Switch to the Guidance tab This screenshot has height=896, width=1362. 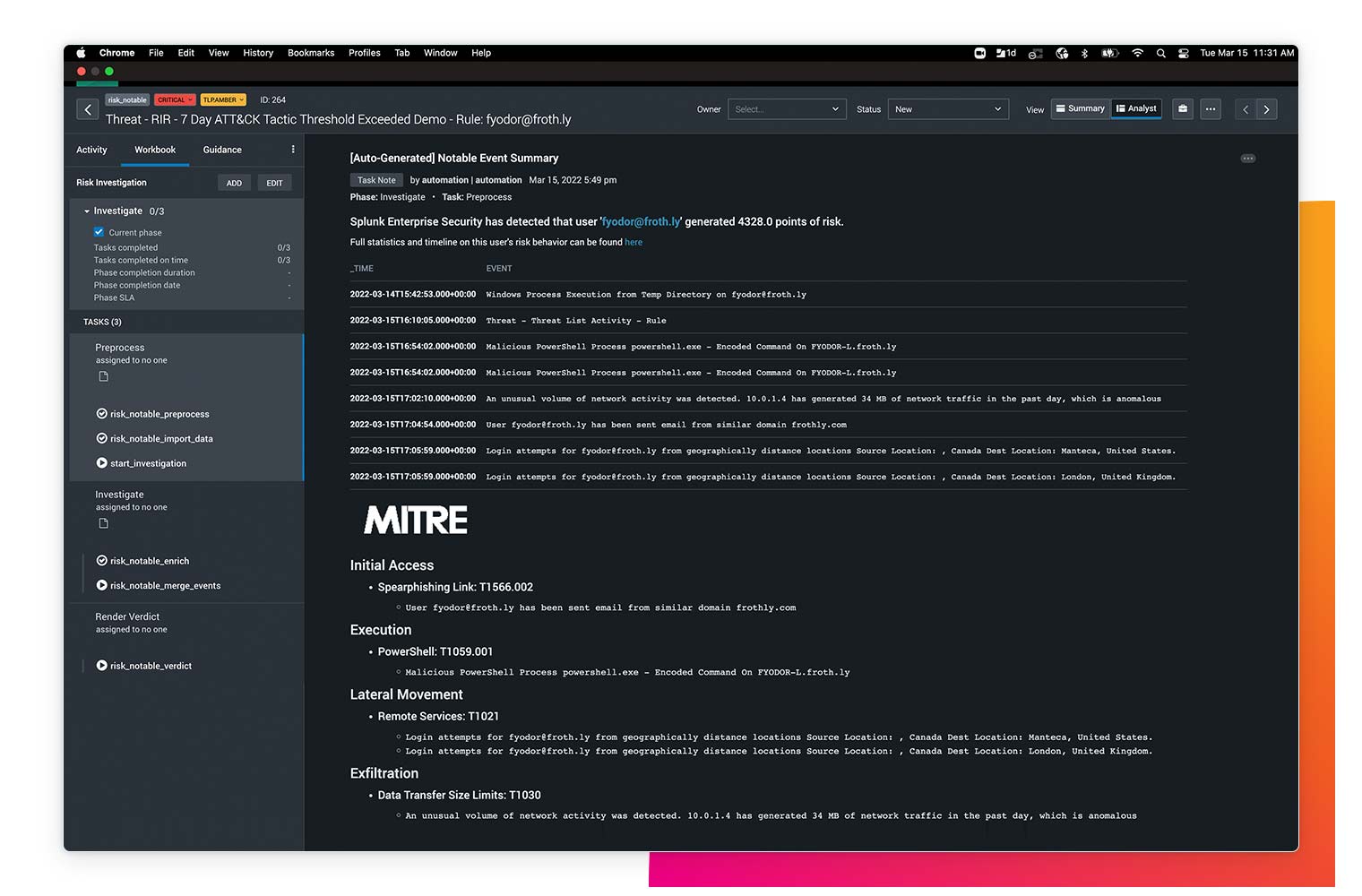point(221,150)
